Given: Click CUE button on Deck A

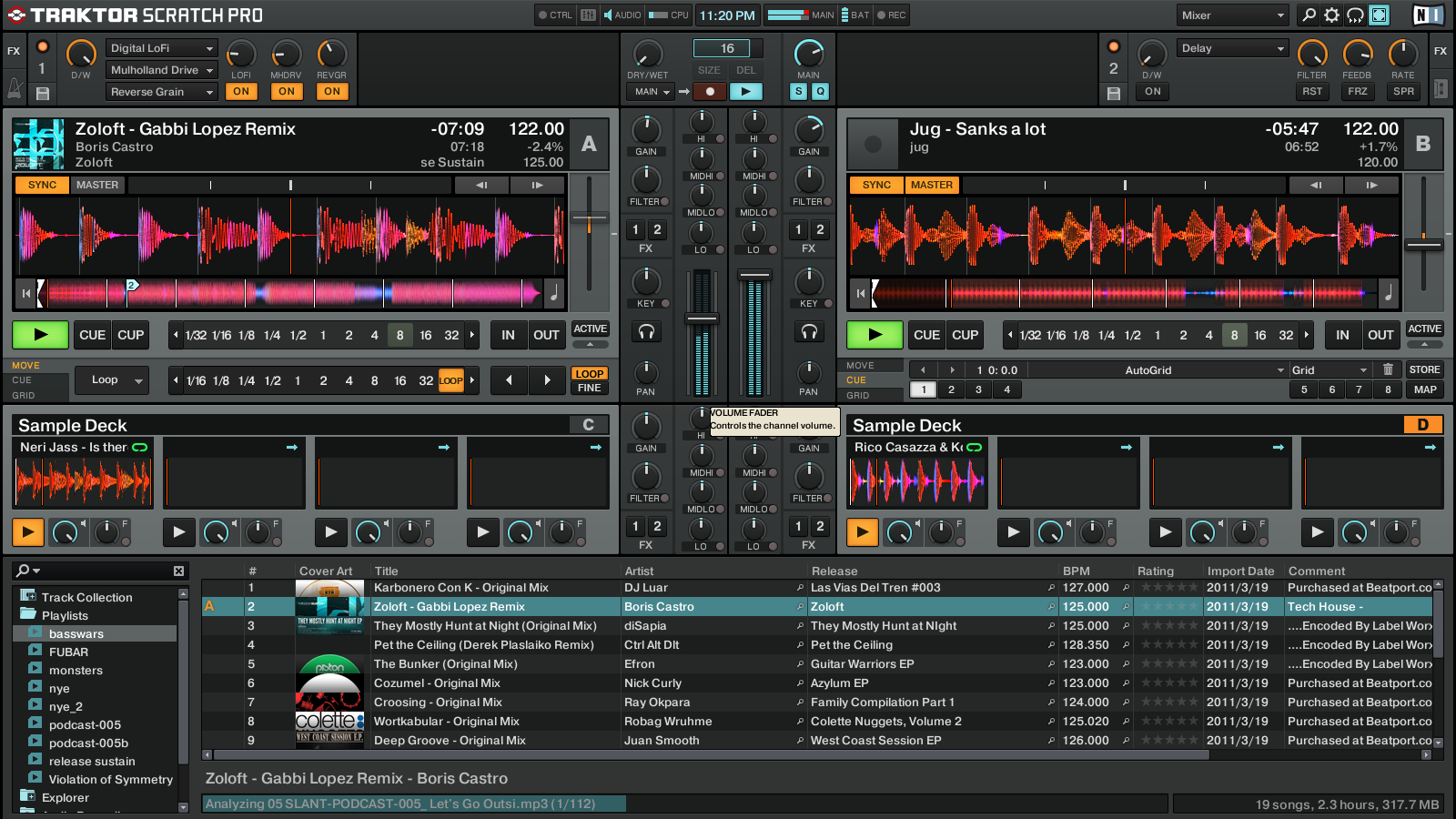Looking at the screenshot, I should pyautogui.click(x=92, y=335).
